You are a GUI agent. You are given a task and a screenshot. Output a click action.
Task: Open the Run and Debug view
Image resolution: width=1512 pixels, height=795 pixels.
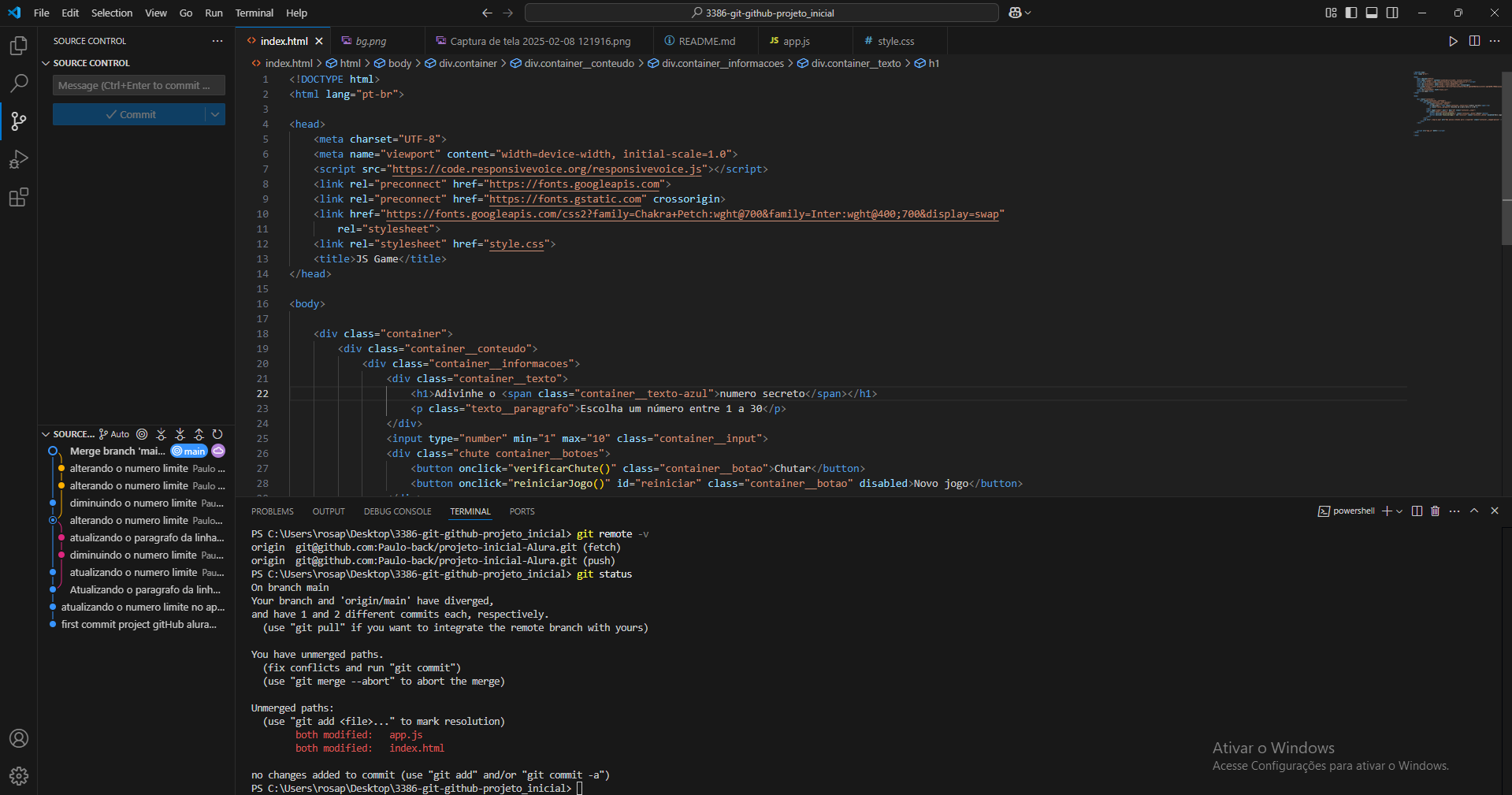click(x=19, y=159)
